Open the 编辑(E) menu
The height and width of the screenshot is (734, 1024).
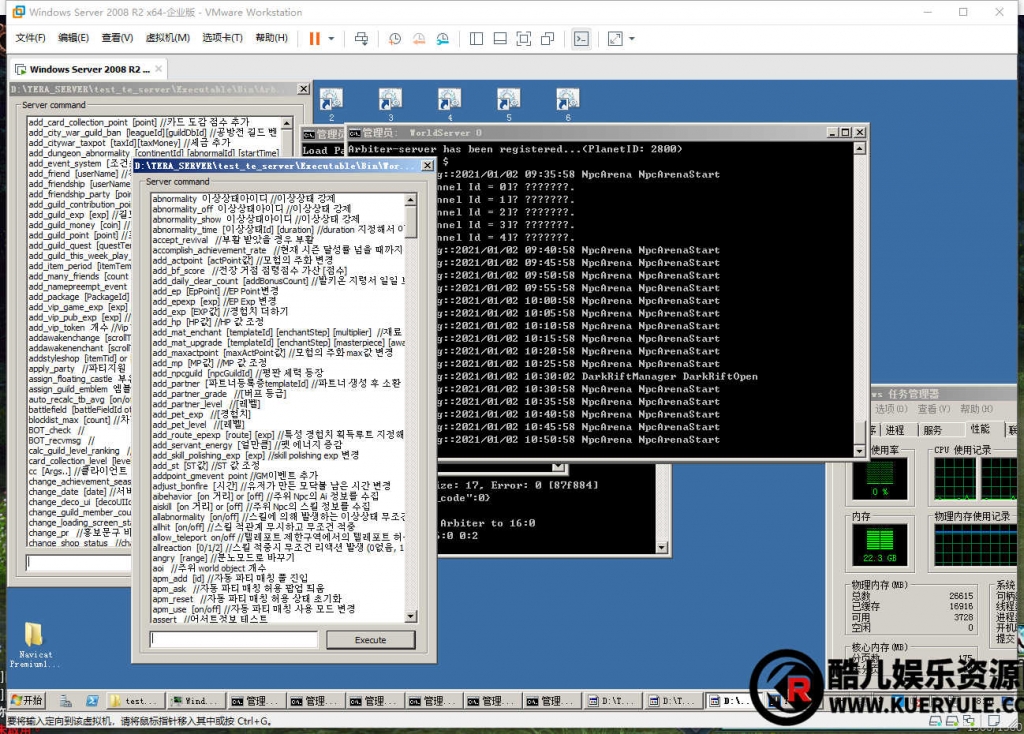click(x=73, y=38)
